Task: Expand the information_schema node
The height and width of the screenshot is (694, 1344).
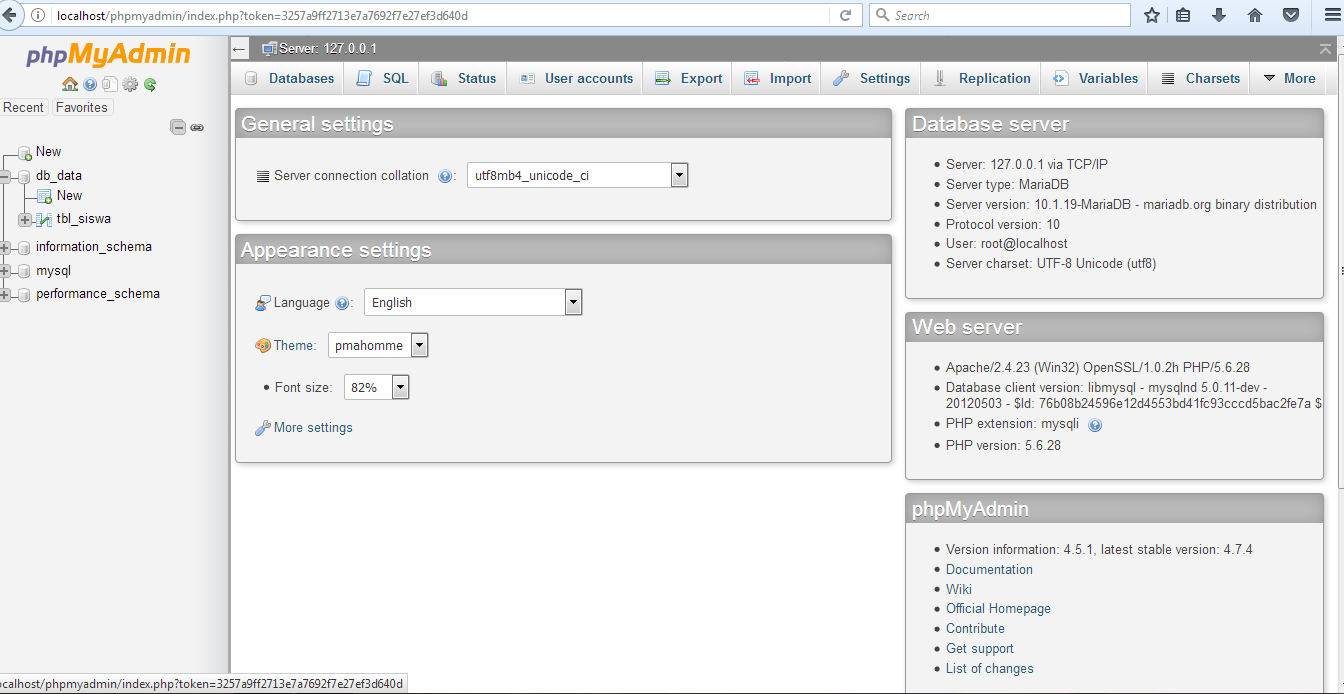Action: coord(5,247)
